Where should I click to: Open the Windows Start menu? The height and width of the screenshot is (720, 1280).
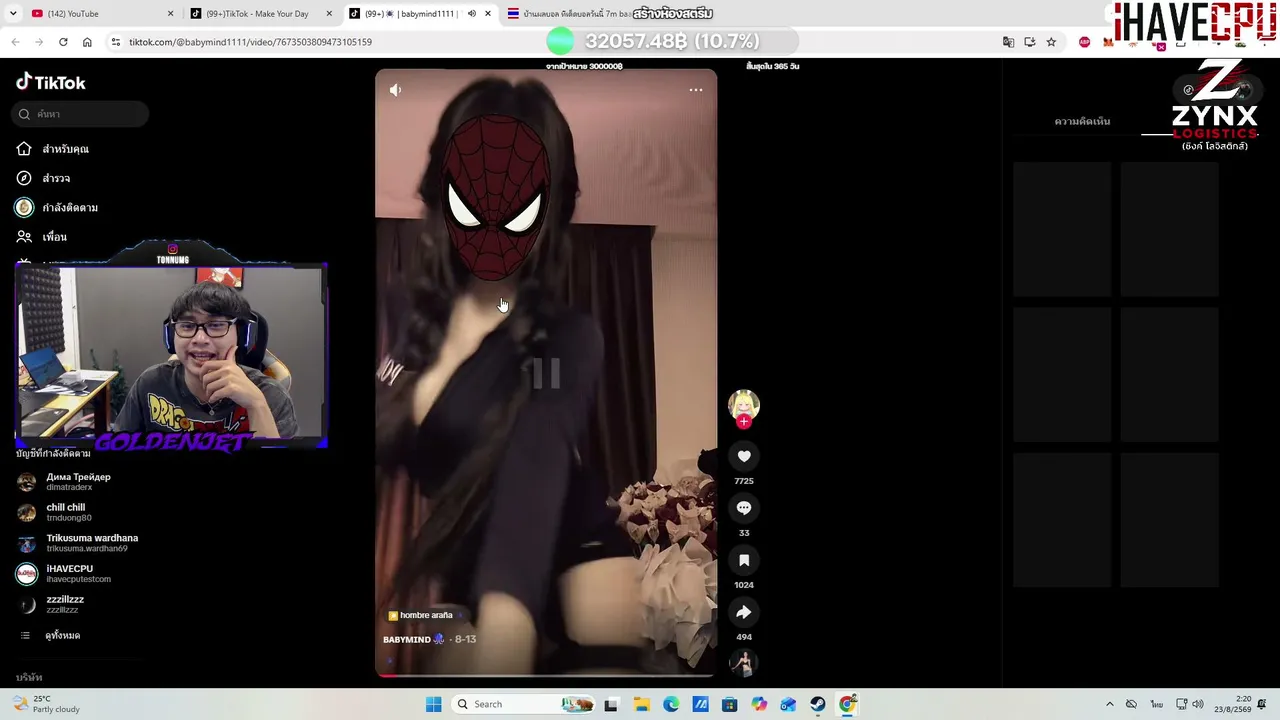pos(433,704)
